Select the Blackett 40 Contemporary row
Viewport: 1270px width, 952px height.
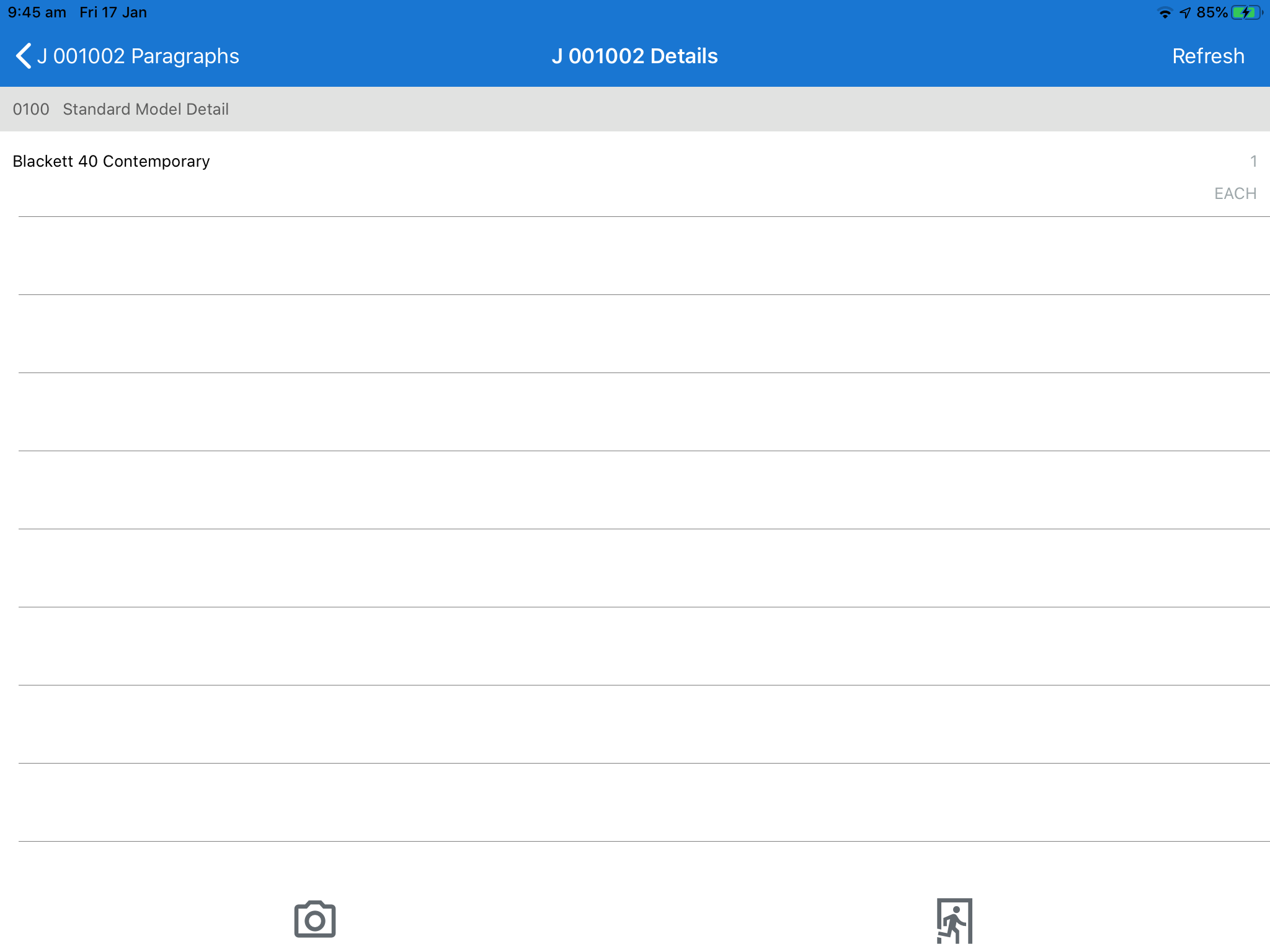click(x=635, y=174)
